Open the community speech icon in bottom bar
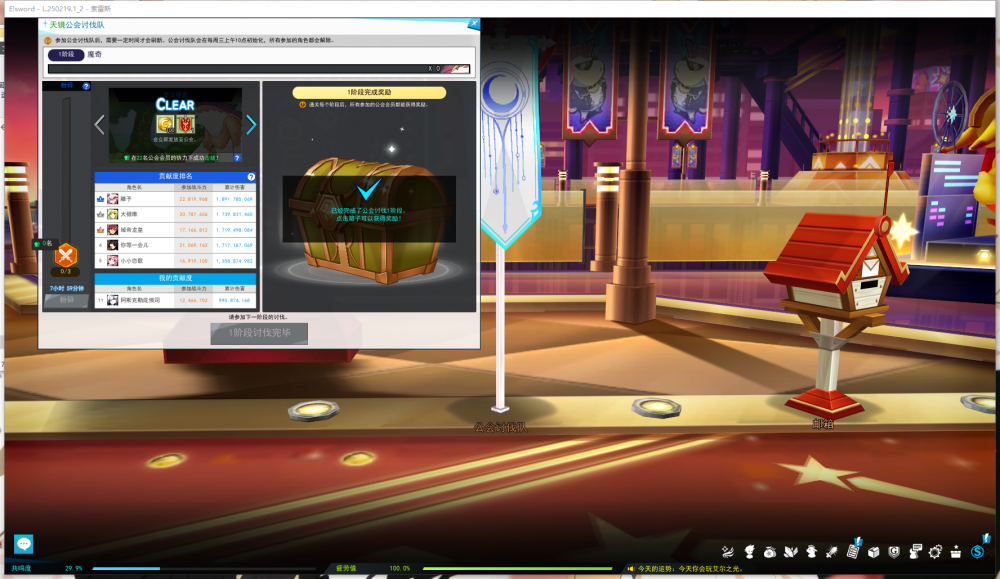The height and width of the screenshot is (579, 1000). point(915,552)
